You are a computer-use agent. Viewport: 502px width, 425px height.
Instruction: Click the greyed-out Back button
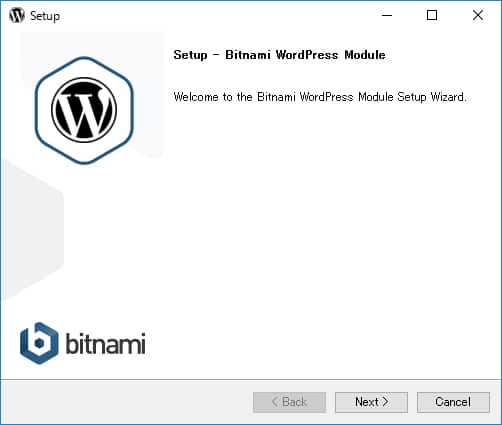[x=289, y=402]
